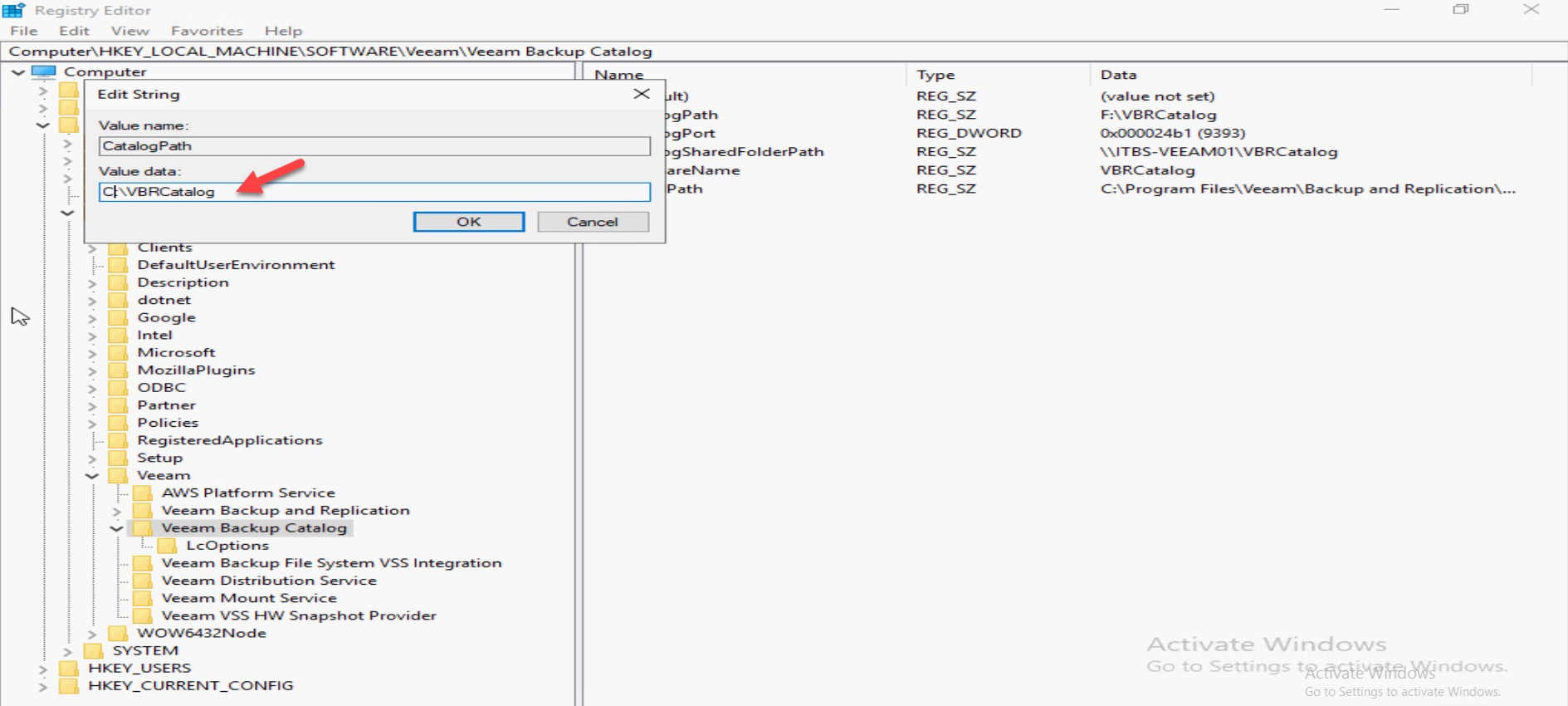Image resolution: width=1568 pixels, height=706 pixels.
Task: Expand the SYSTEM key
Action: [x=68, y=651]
